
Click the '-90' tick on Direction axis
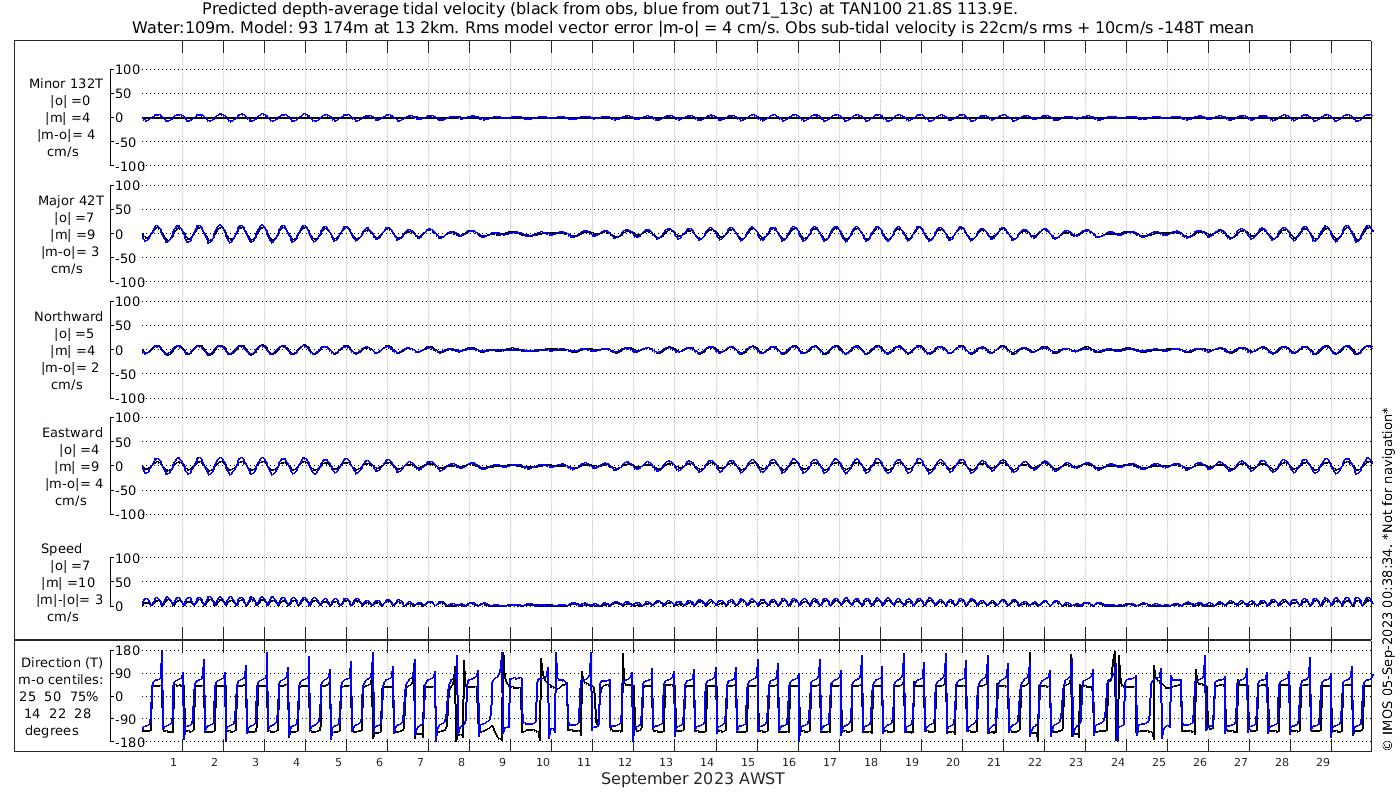point(127,719)
